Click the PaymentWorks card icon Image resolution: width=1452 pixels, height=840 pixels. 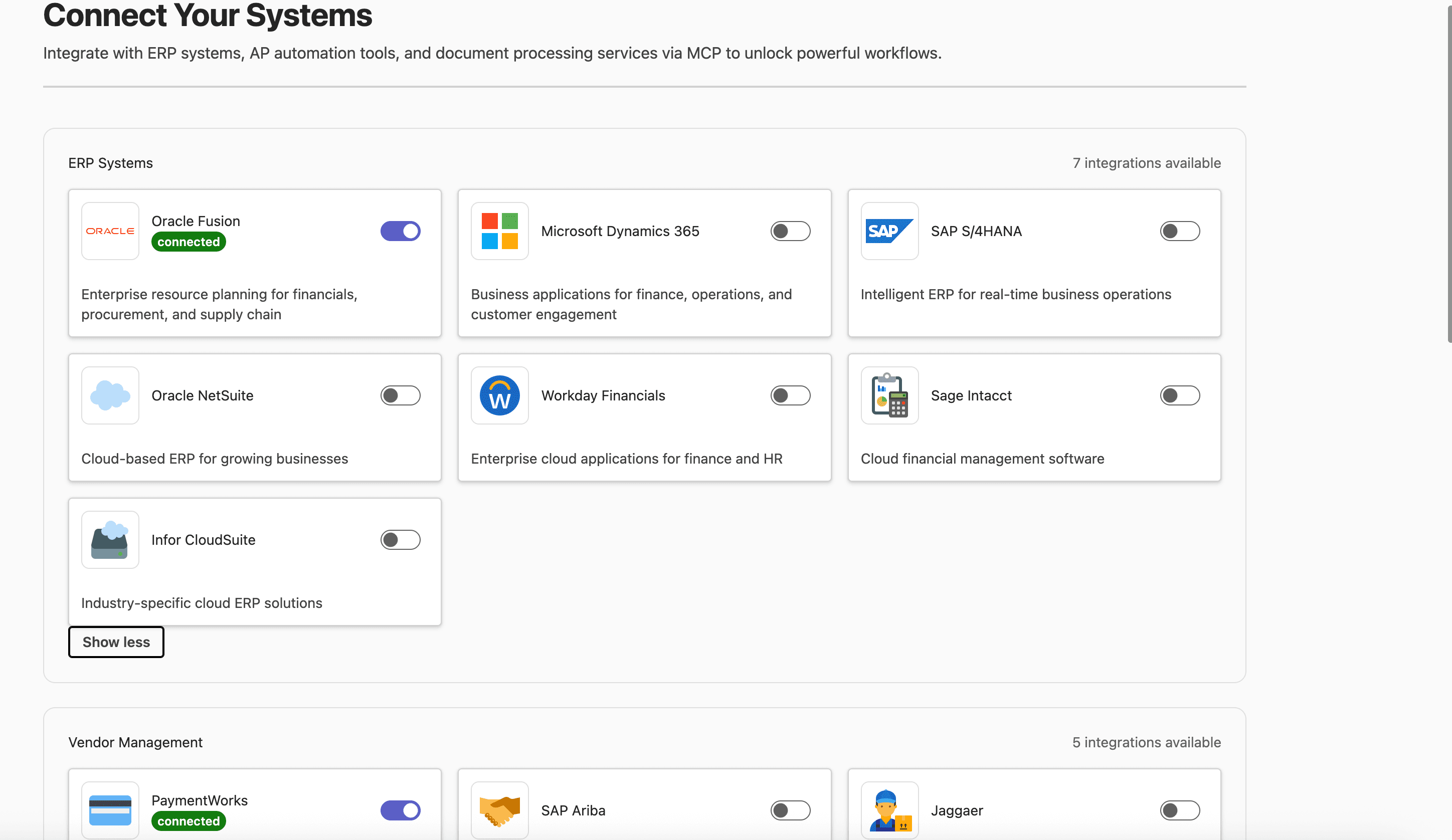(x=110, y=810)
